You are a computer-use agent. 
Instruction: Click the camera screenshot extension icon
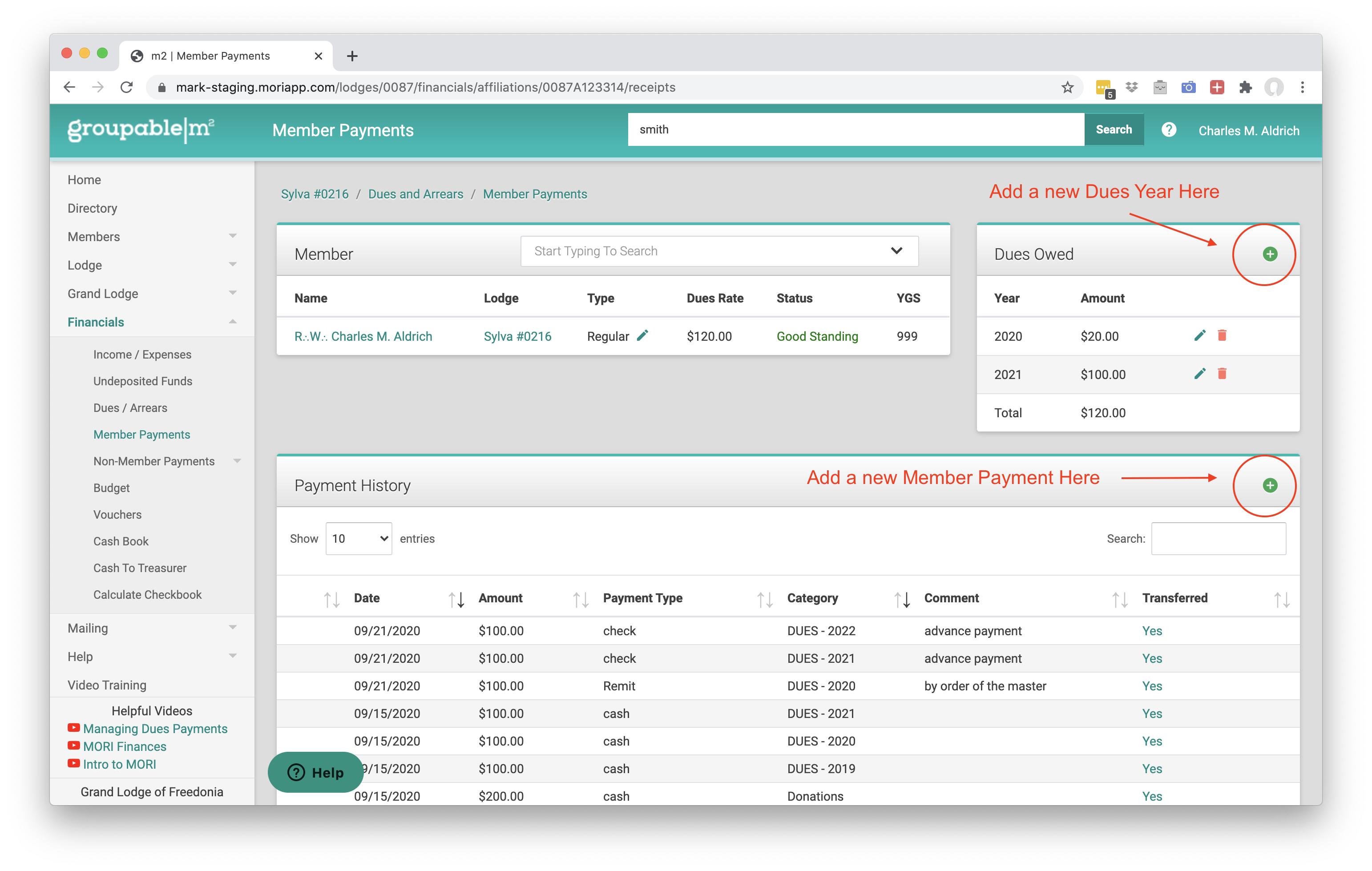[x=1189, y=87]
